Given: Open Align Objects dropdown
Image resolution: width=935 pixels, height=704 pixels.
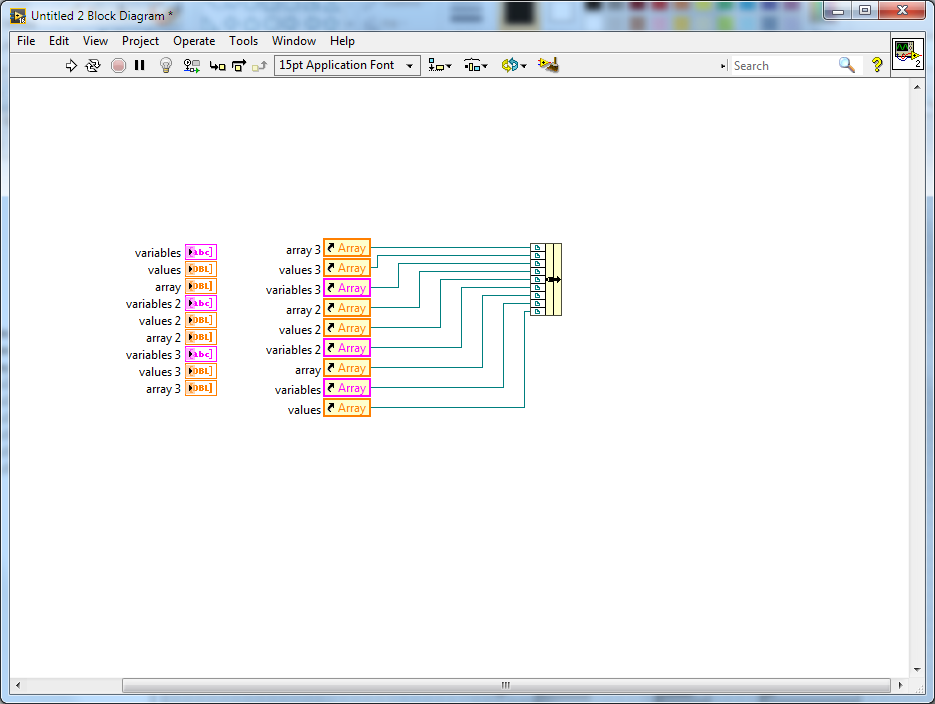Looking at the screenshot, I should coord(440,66).
